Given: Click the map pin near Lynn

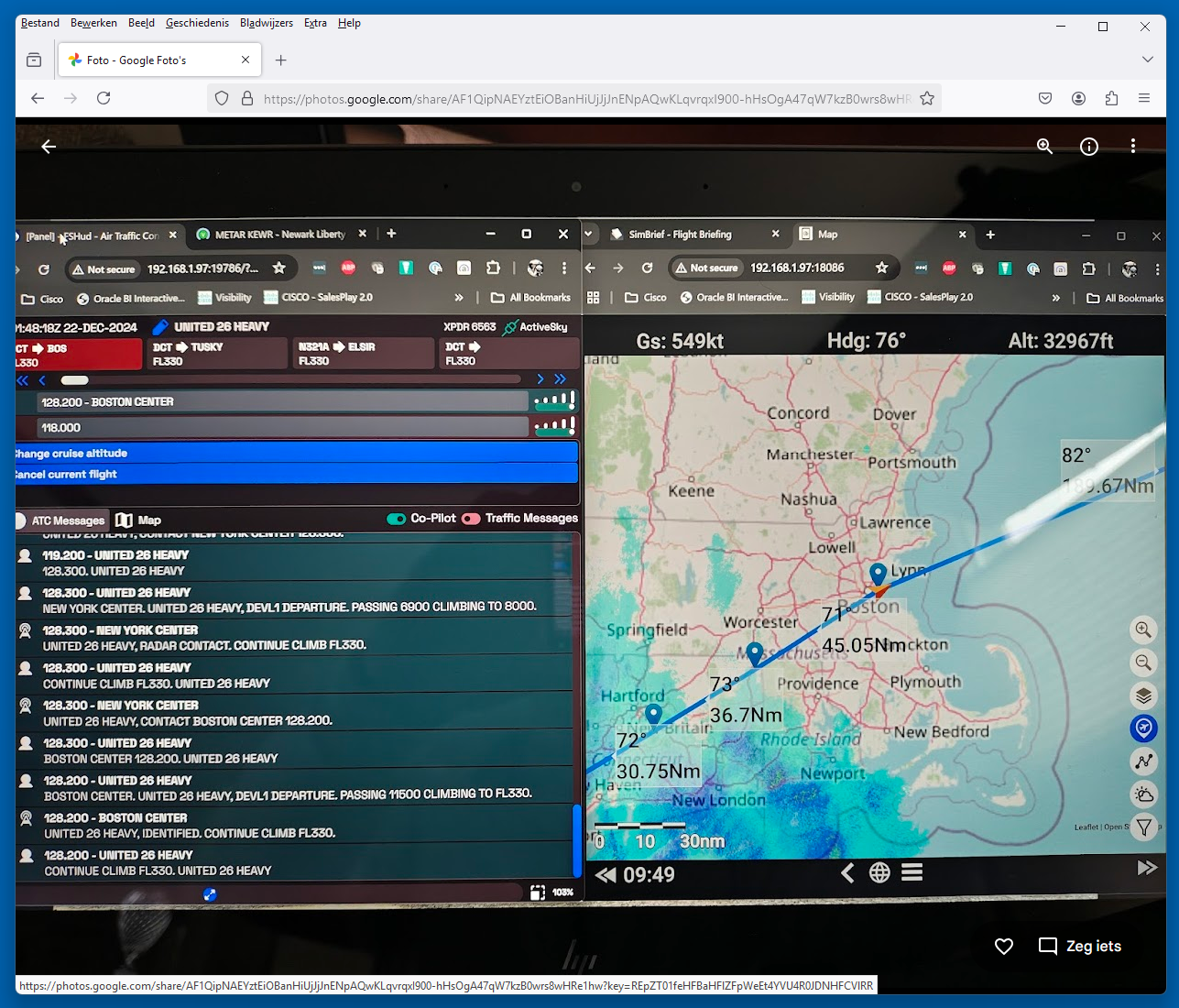Looking at the screenshot, I should 878,575.
